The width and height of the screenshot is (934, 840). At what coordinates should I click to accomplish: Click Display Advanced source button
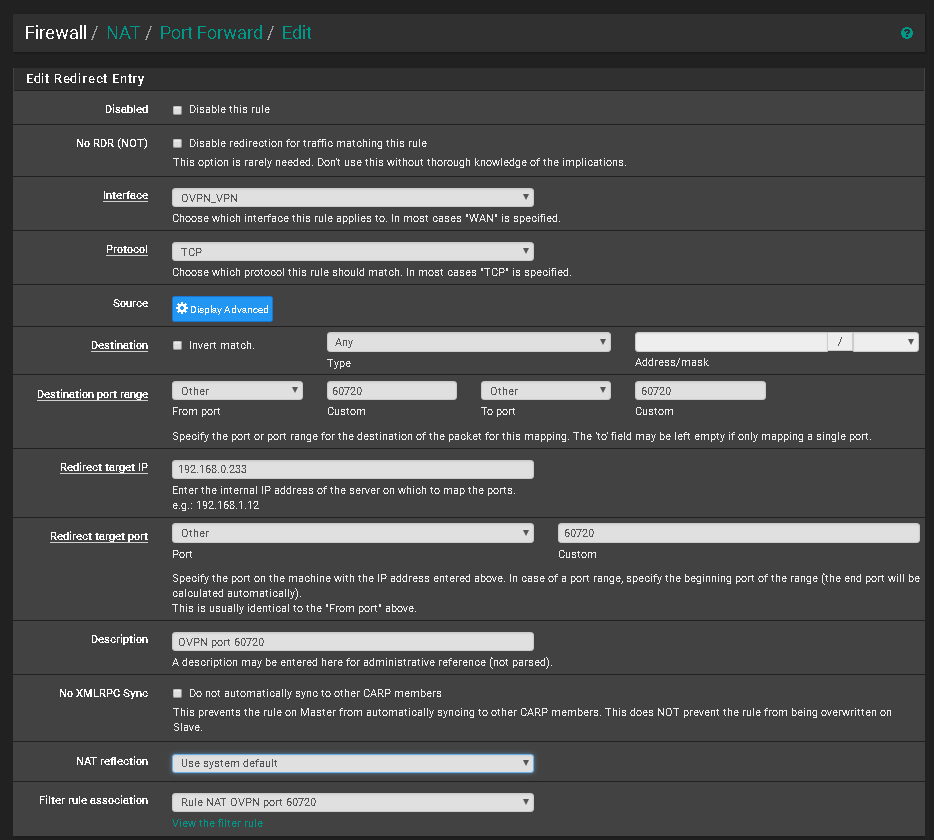coord(222,309)
